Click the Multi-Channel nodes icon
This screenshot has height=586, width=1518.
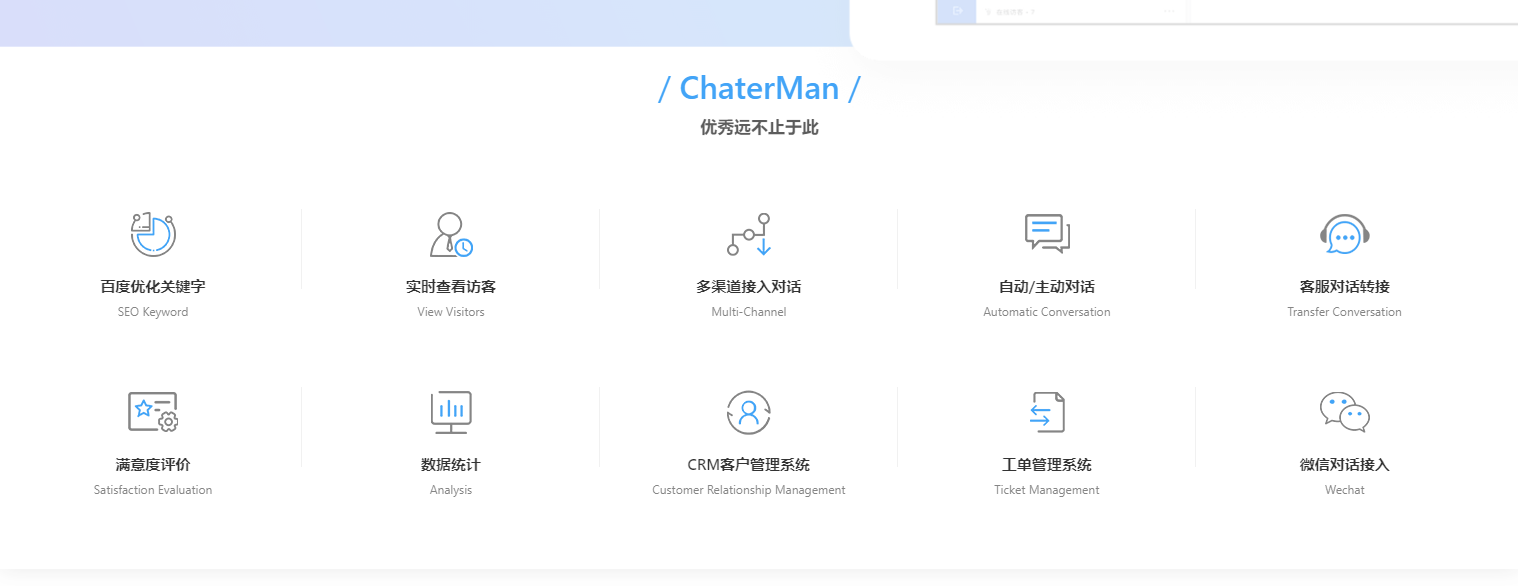[749, 234]
